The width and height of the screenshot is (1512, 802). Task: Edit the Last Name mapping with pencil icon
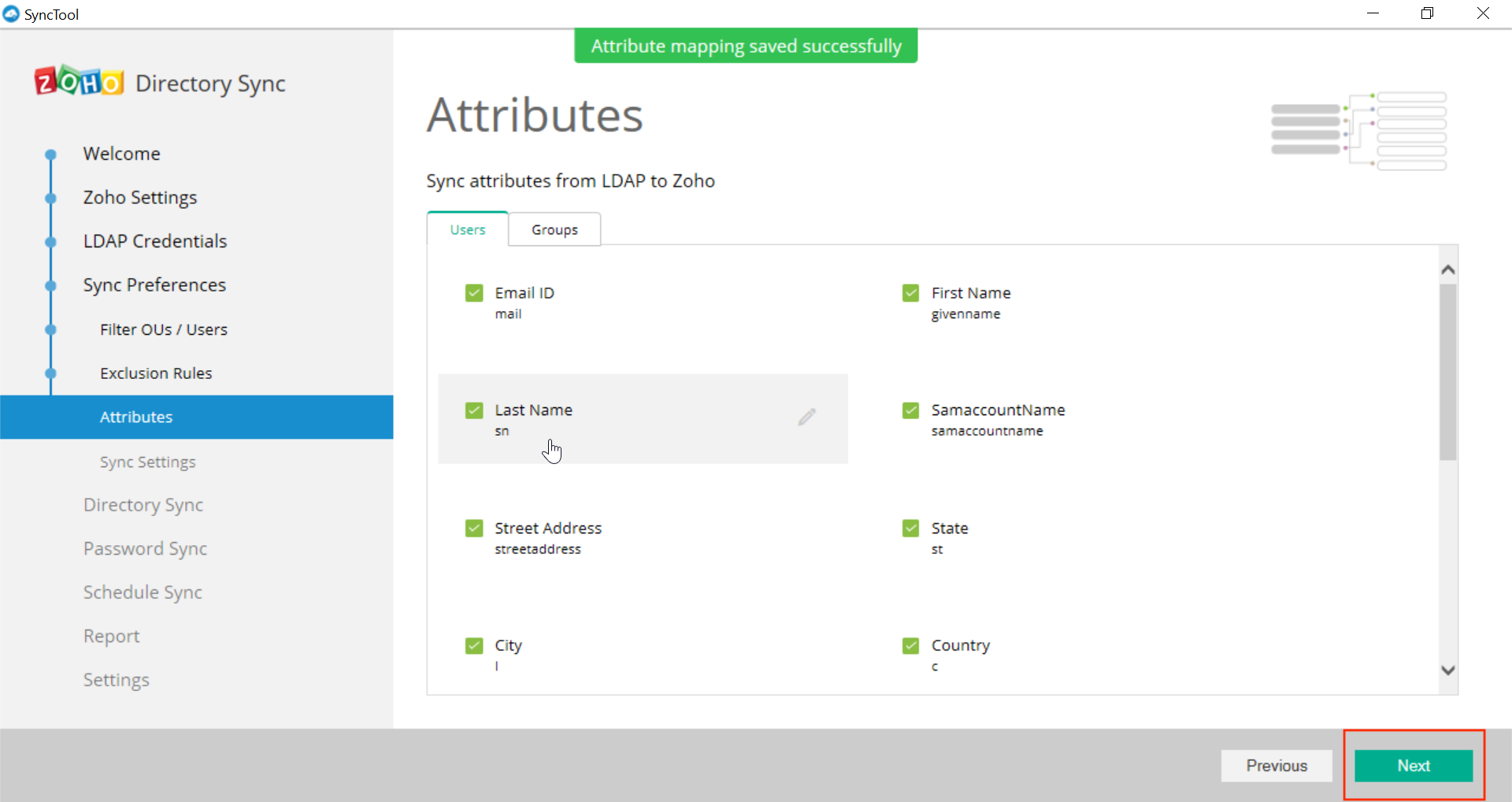coord(806,417)
